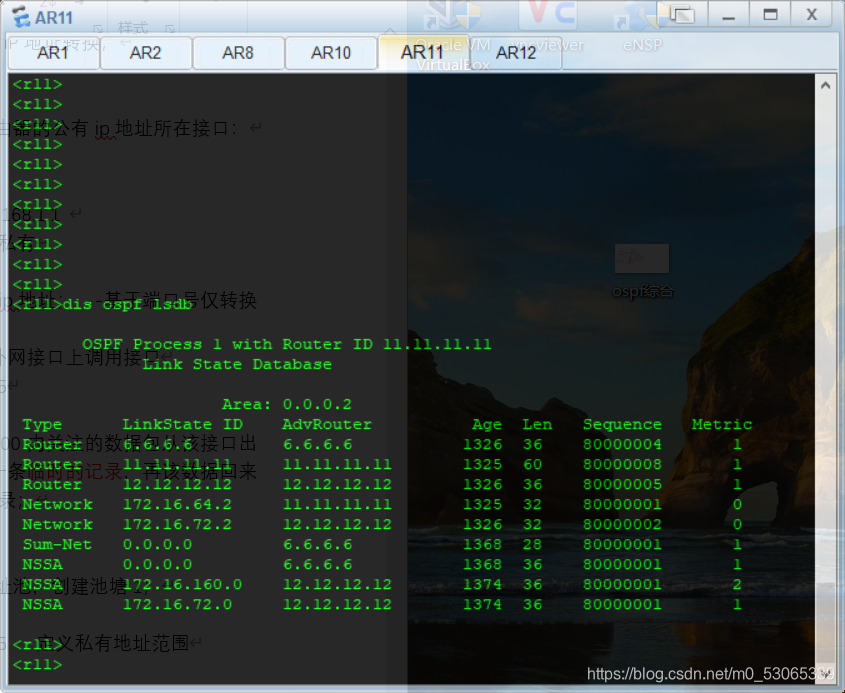Click LinkState ID 172.16.72.0
This screenshot has height=693, width=845.
pyautogui.click(x=177, y=604)
